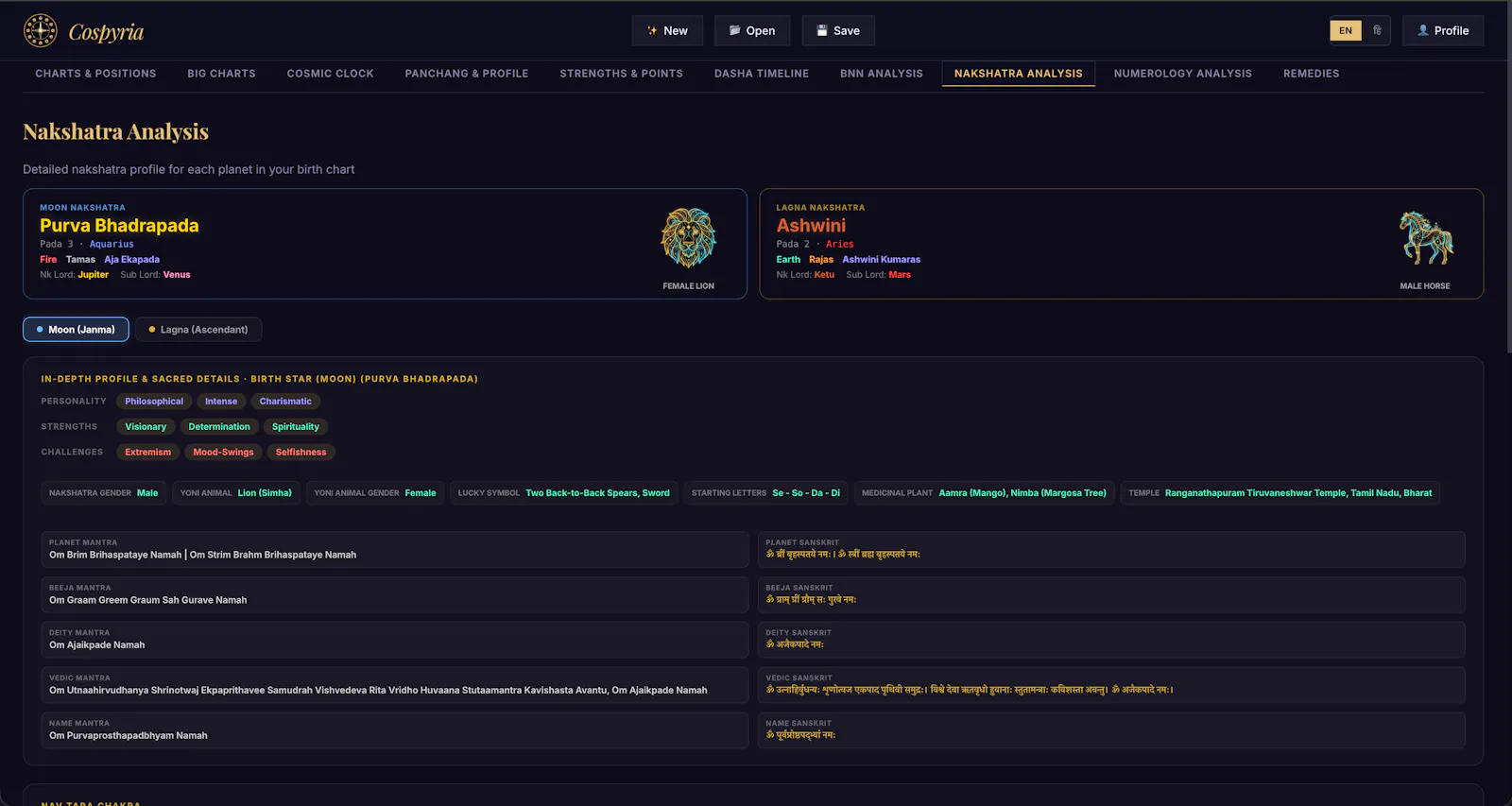Open a saved chart with Open button
The height and width of the screenshot is (806, 1512).
click(x=752, y=30)
